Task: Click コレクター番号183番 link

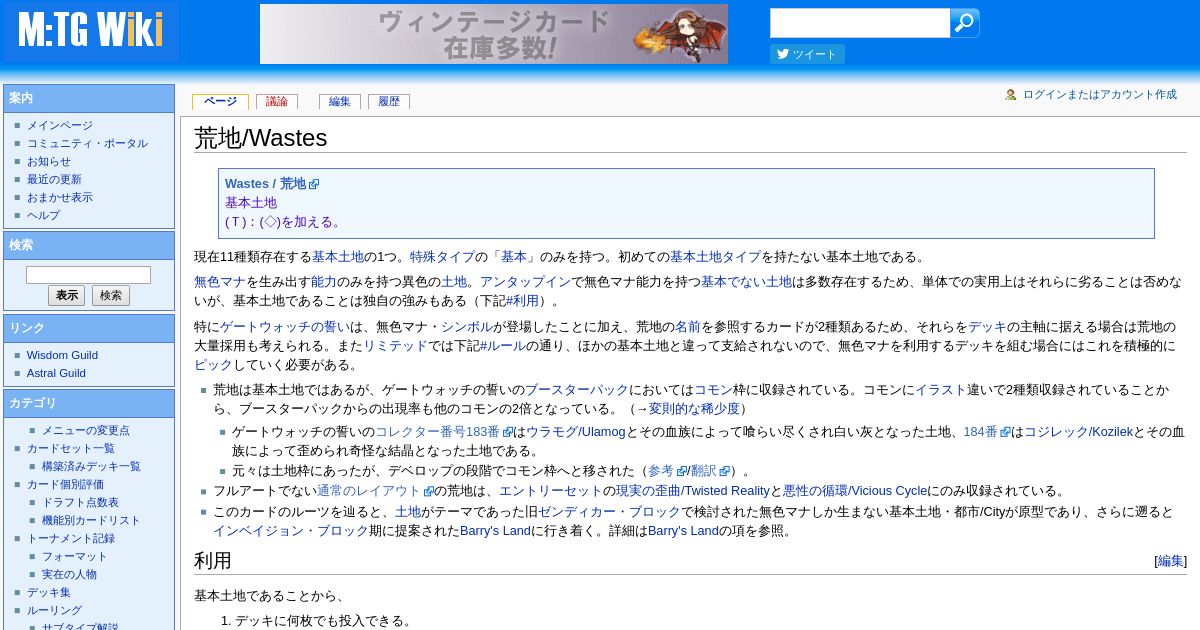Action: click(x=437, y=432)
